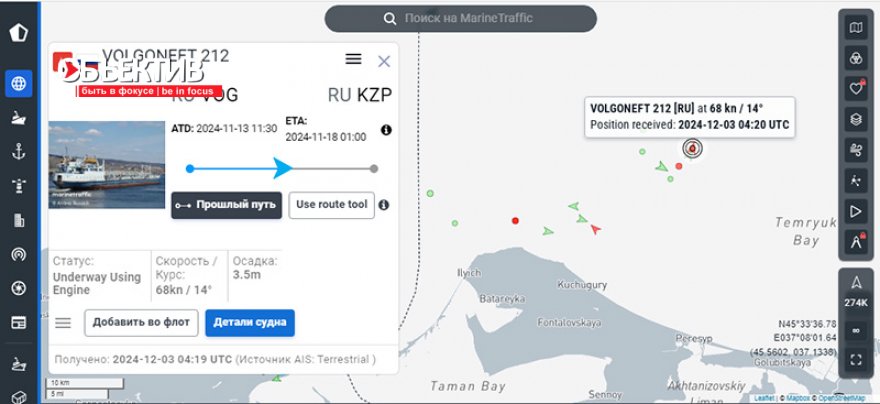Open the live map globe icon
The image size is (880, 404).
pos(19,84)
